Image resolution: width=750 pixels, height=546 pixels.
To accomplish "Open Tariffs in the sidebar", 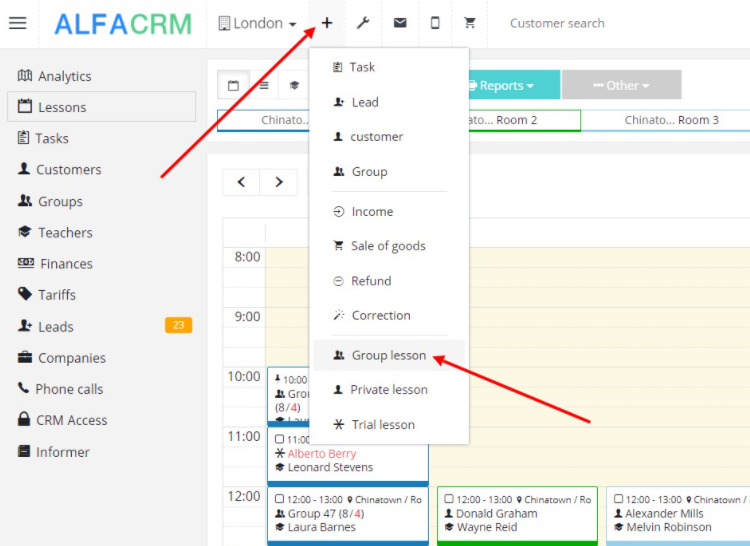I will pyautogui.click(x=46, y=295).
